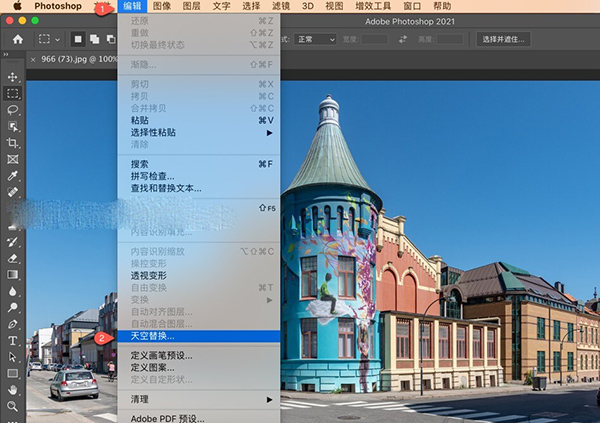Enable New Selection mode in options bar
Image resolution: width=600 pixels, height=423 pixels.
(78, 39)
